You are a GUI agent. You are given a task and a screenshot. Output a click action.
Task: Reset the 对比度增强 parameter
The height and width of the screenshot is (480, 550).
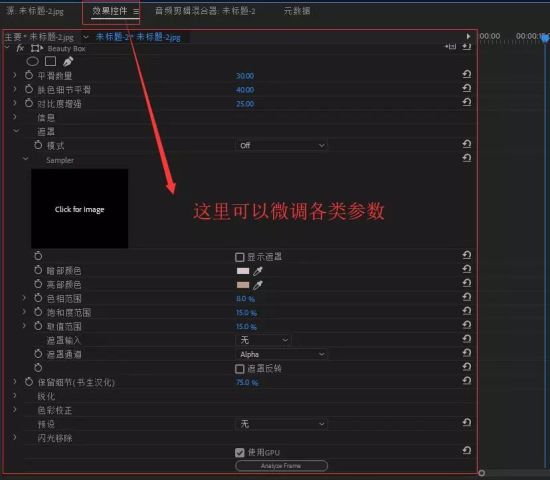tap(467, 102)
